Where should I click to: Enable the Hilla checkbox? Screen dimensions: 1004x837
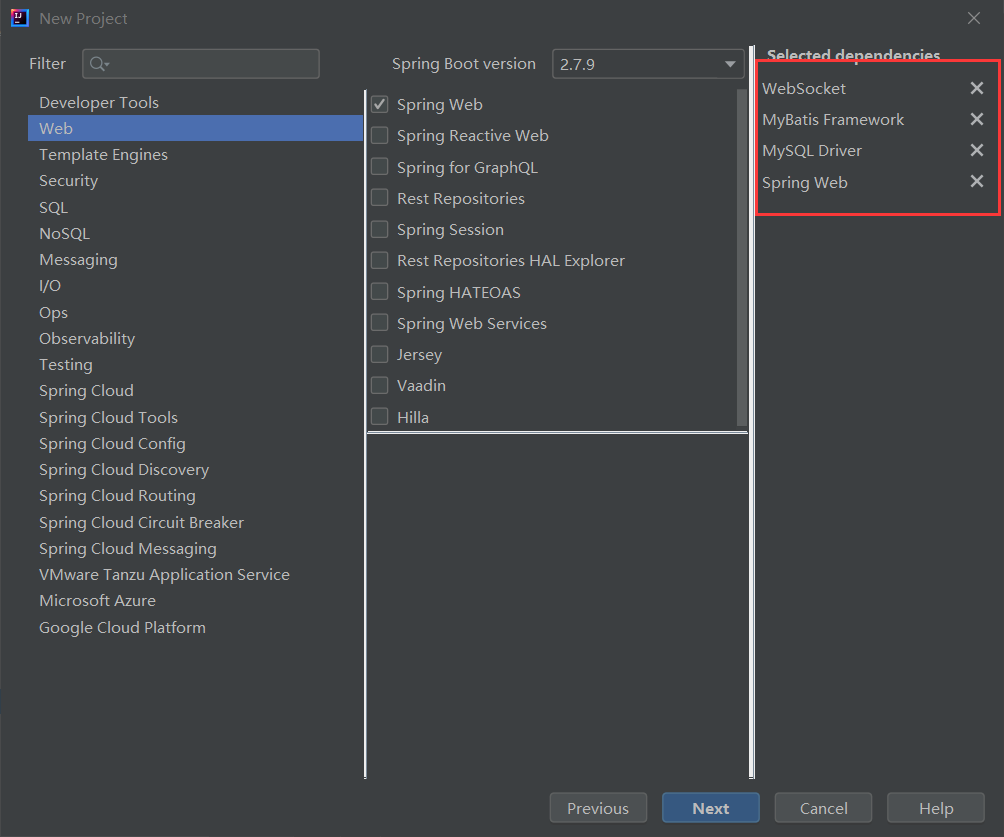click(x=380, y=417)
